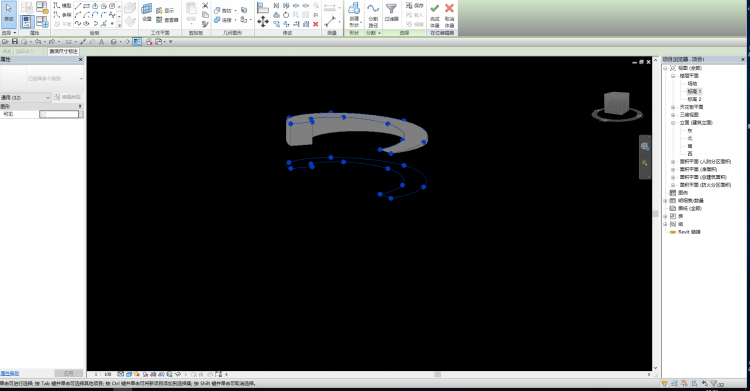Click the view scale 1 : 100
The width and height of the screenshot is (750, 391).
(102, 375)
